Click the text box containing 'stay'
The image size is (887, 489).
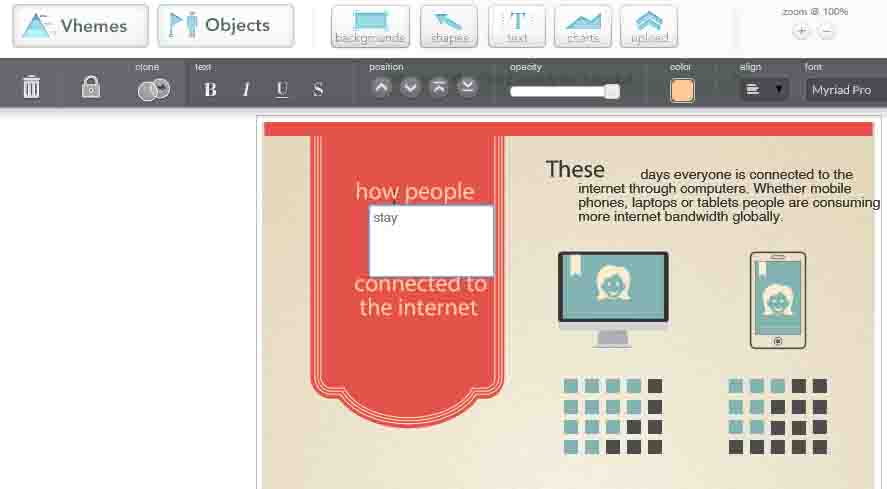431,241
